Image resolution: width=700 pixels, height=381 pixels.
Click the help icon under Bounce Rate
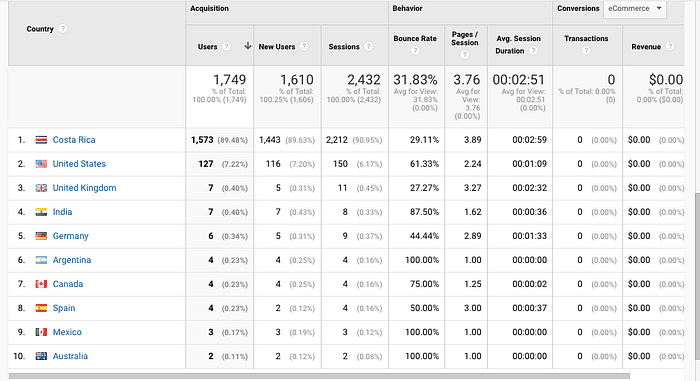point(415,51)
